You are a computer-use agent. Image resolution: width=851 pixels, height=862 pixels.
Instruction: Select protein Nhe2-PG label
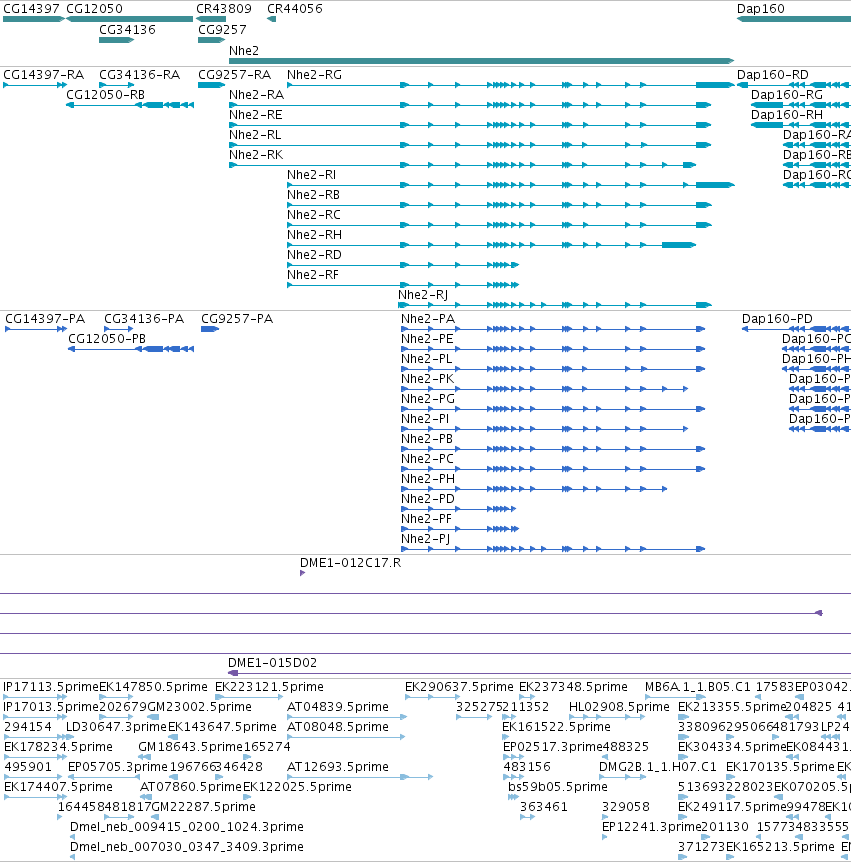(x=428, y=399)
